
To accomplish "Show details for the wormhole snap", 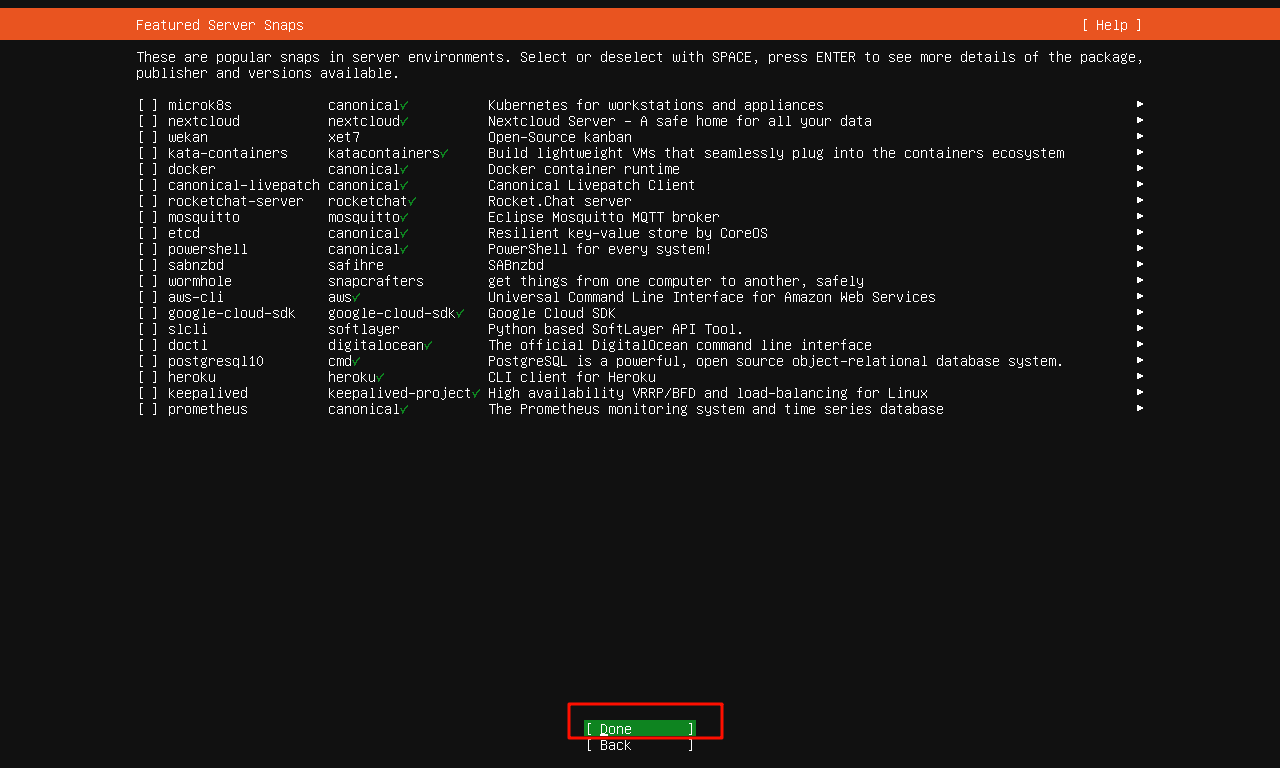I will [1139, 281].
